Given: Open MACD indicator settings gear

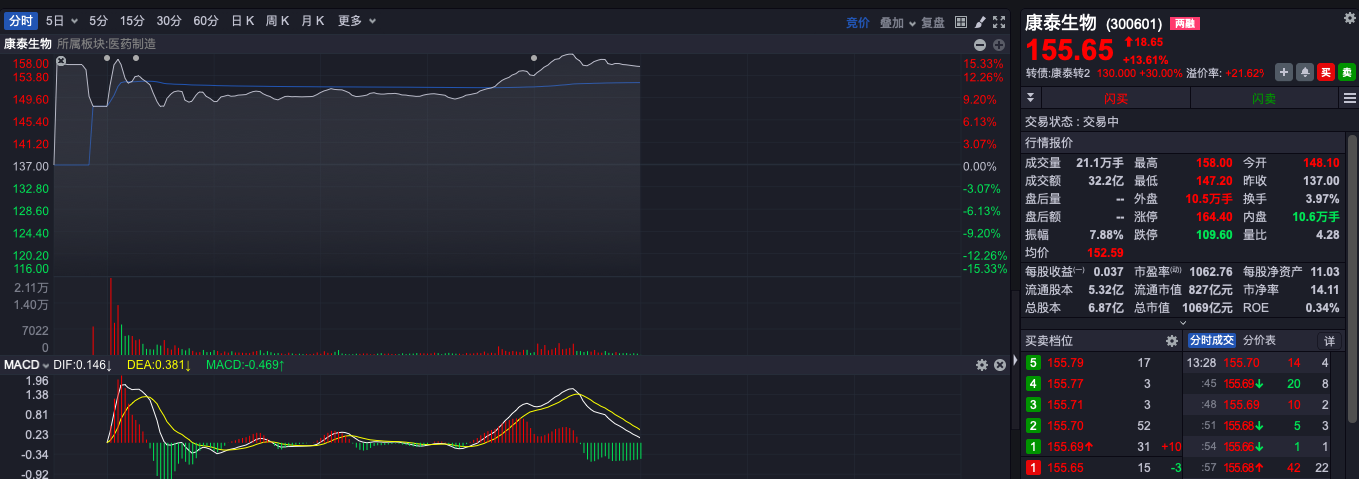Looking at the screenshot, I should (981, 366).
